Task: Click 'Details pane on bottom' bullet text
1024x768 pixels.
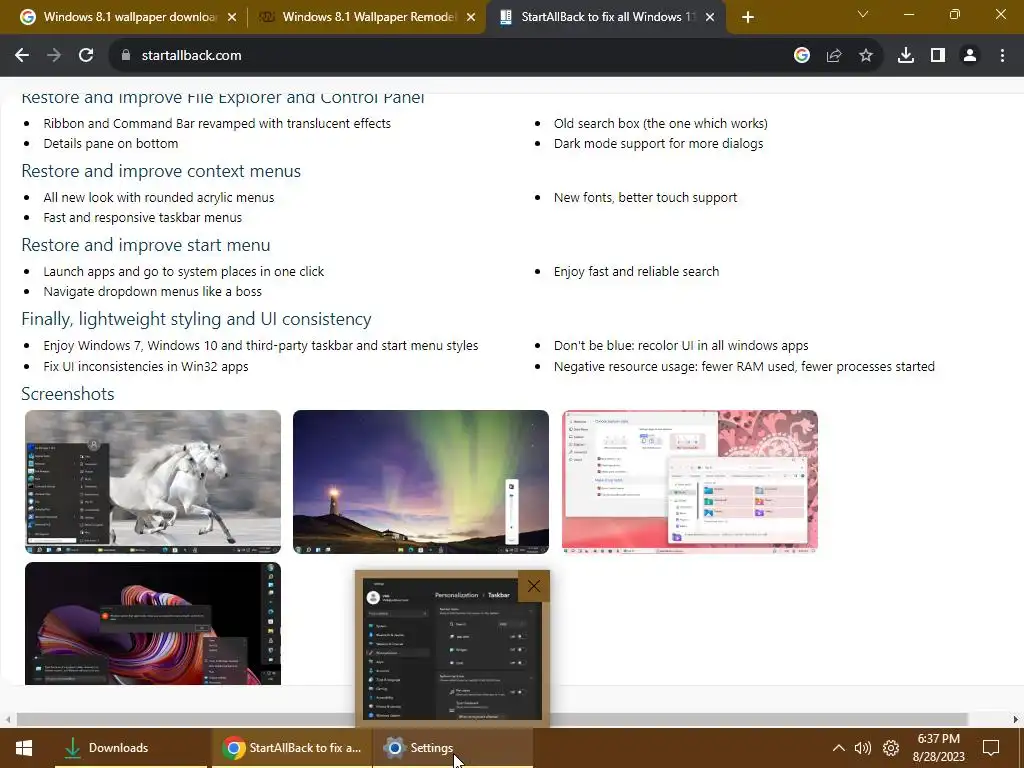Action: click(111, 144)
